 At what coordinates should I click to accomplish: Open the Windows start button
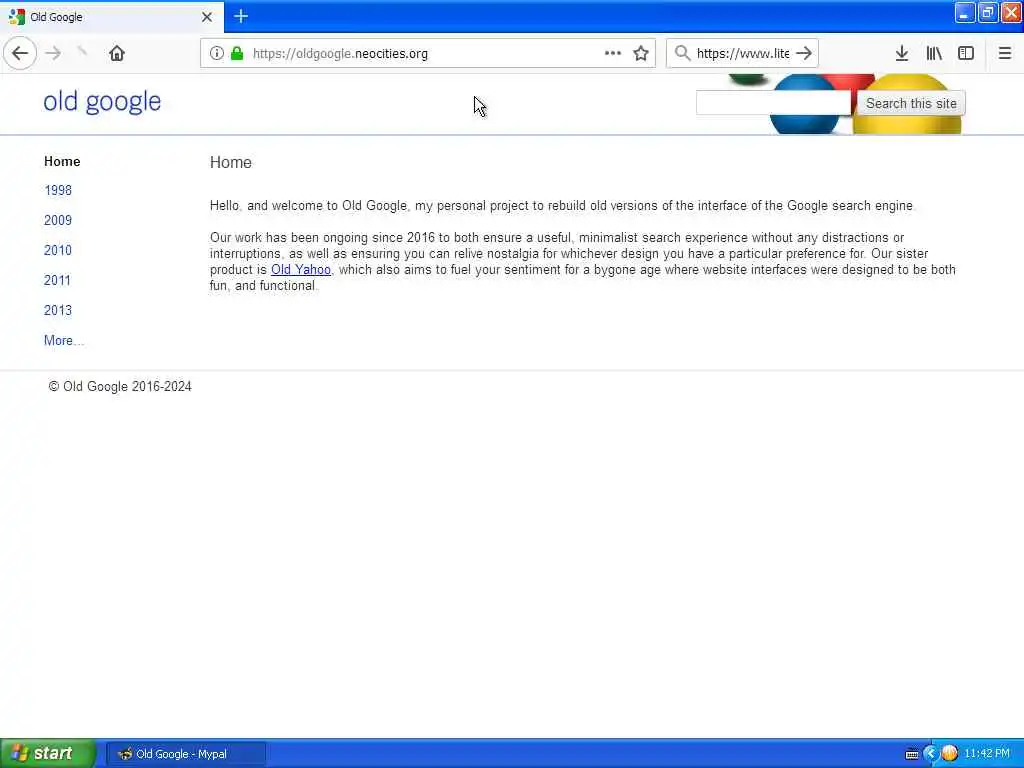coord(47,754)
